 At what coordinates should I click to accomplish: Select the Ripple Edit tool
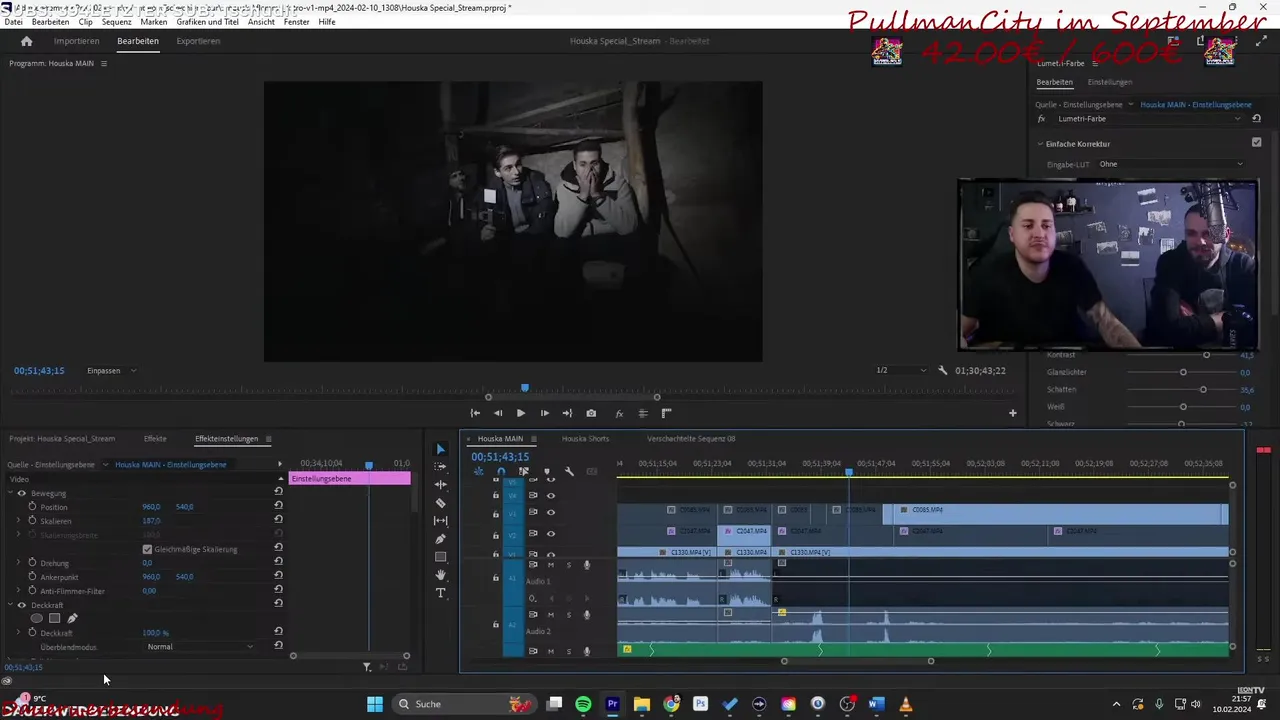pos(440,485)
